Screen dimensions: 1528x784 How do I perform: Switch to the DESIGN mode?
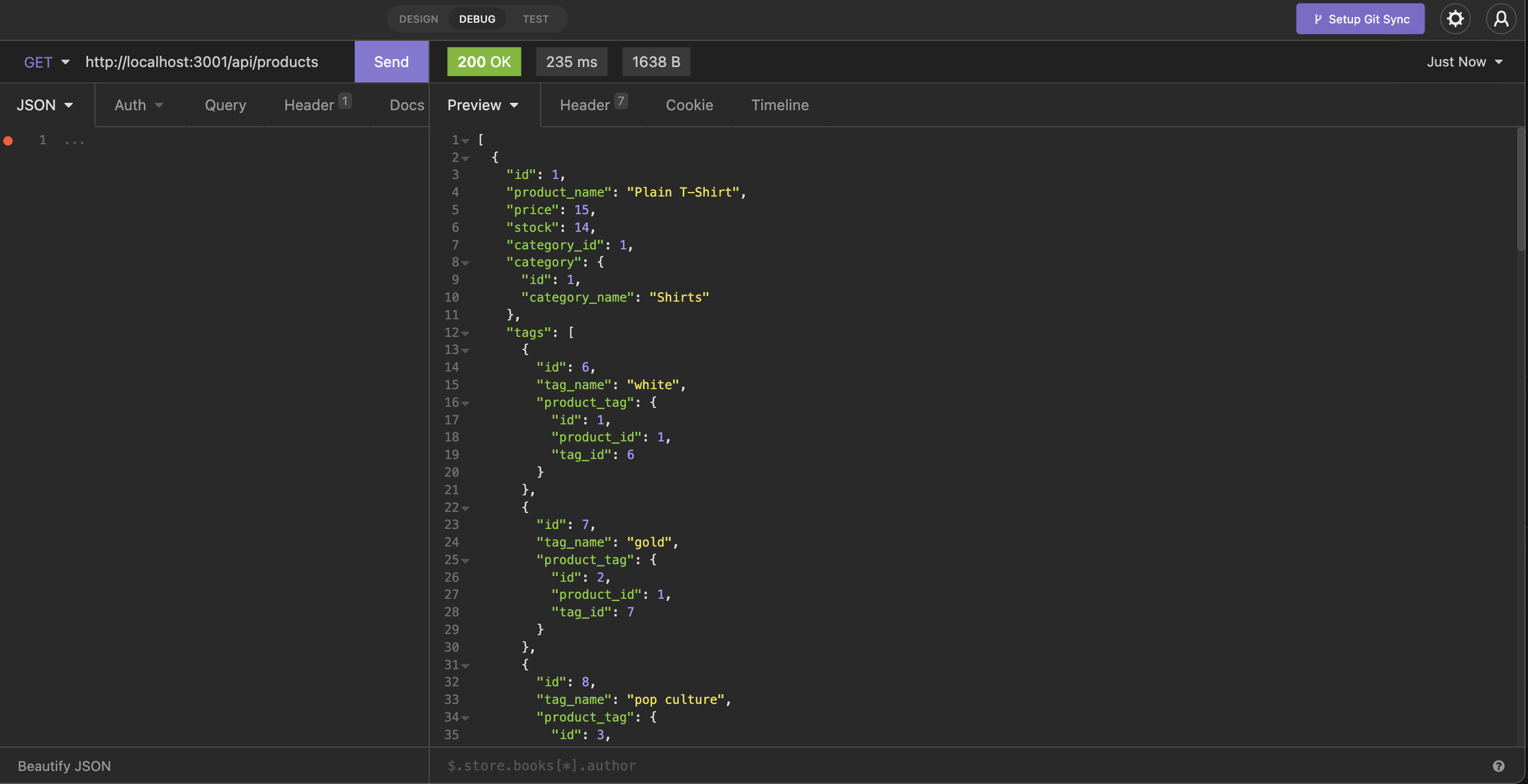[x=418, y=19]
